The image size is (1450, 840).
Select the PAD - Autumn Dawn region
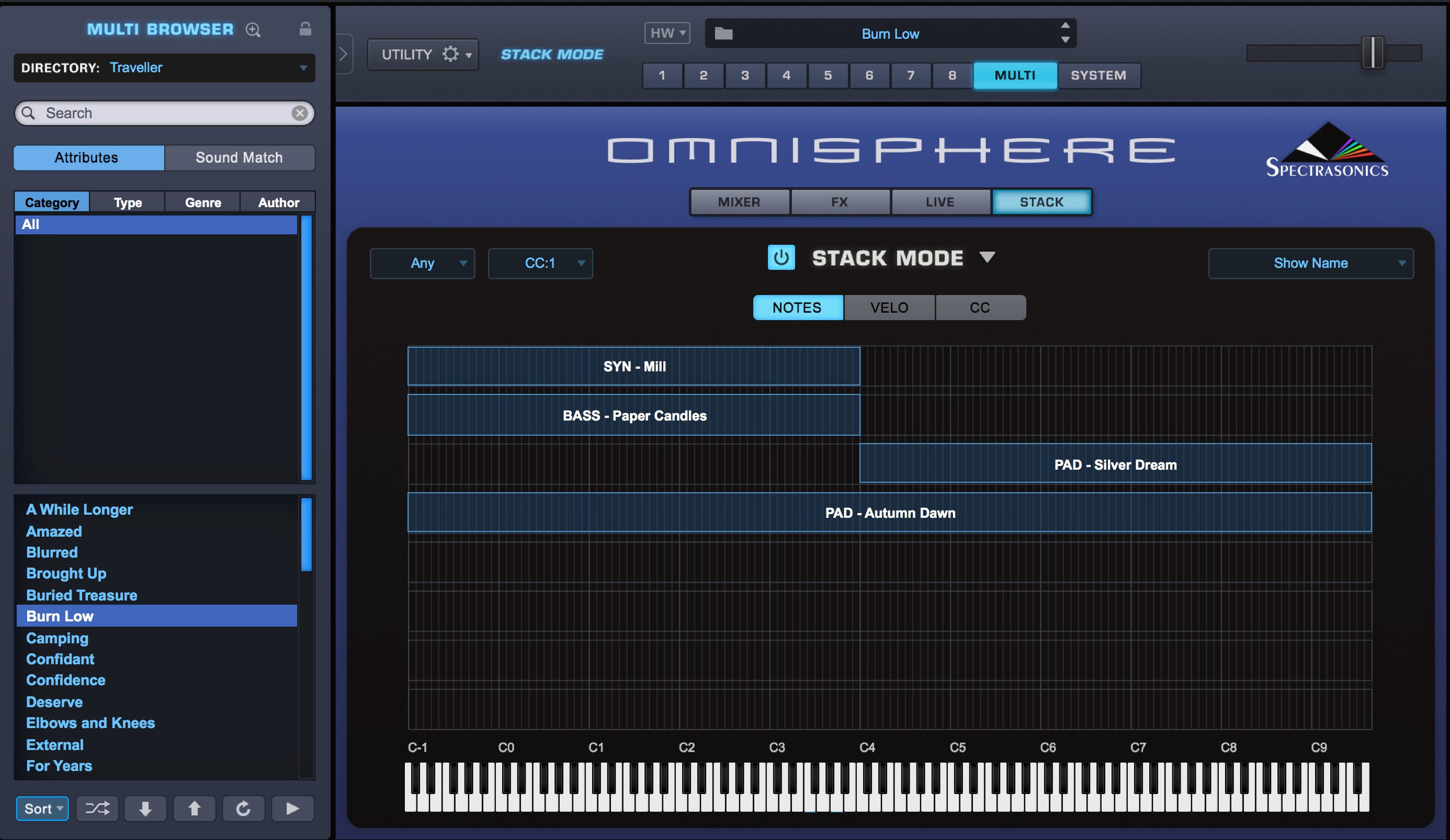(890, 512)
